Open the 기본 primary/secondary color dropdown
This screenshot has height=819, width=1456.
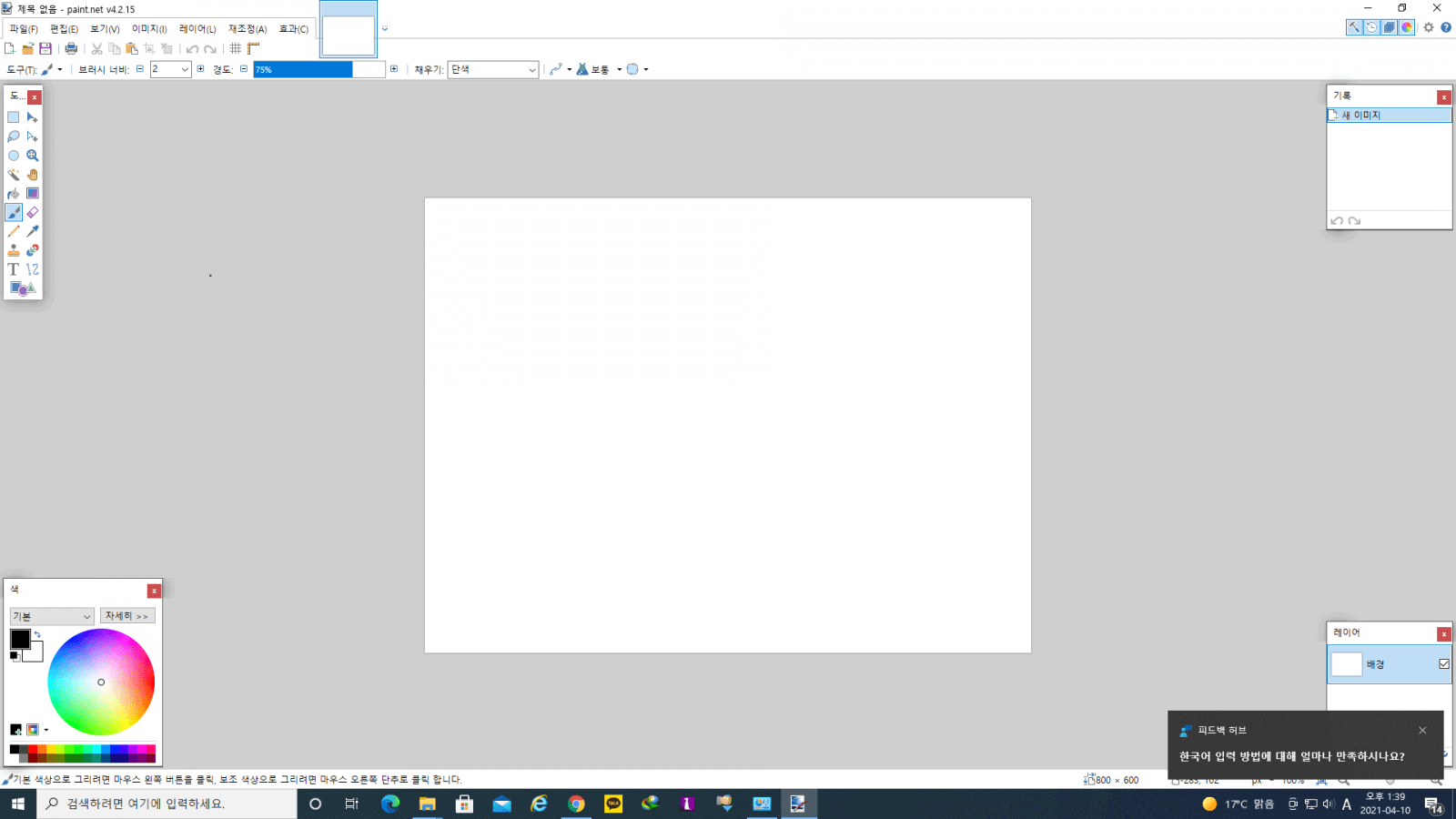[x=52, y=616]
